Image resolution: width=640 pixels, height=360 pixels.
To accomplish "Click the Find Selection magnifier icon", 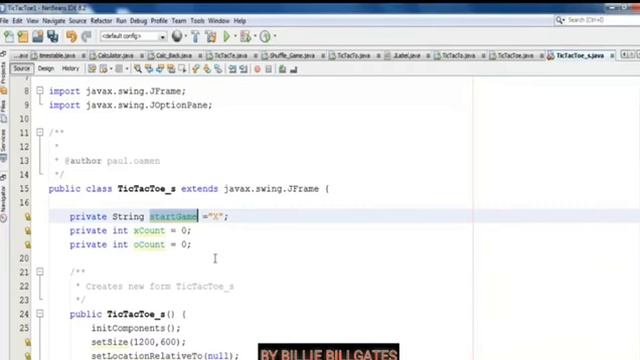I will click(x=138, y=69).
